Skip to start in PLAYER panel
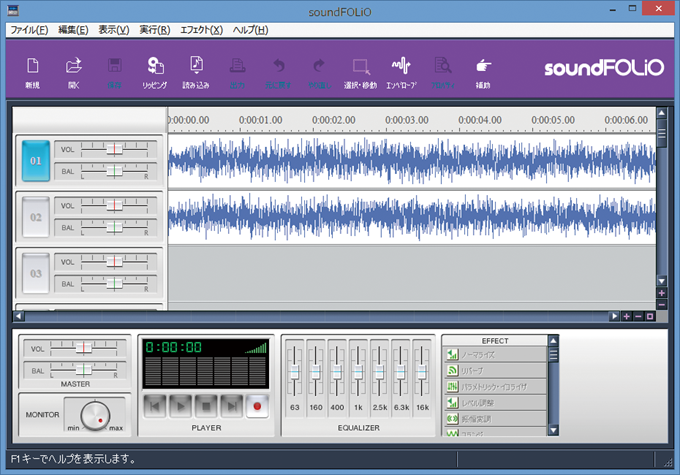The width and height of the screenshot is (680, 475). [154, 406]
